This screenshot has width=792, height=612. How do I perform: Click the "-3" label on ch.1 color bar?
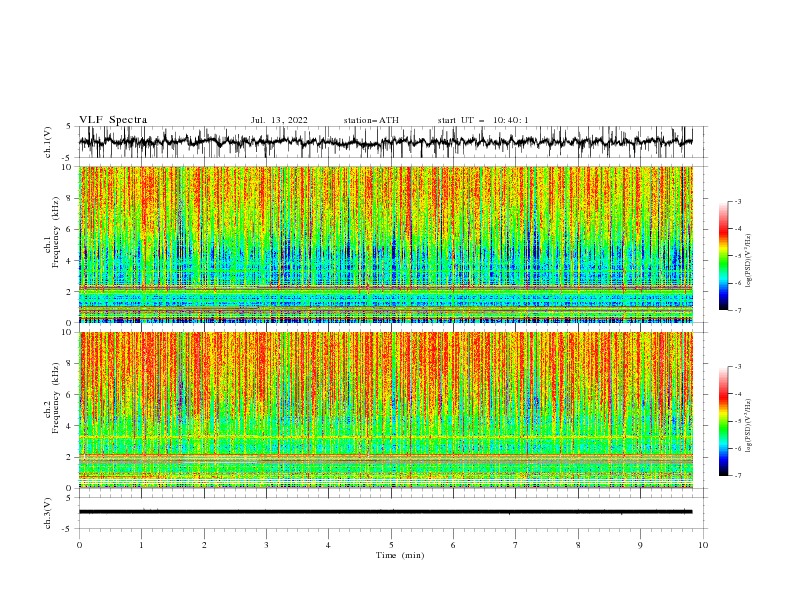pos(738,201)
